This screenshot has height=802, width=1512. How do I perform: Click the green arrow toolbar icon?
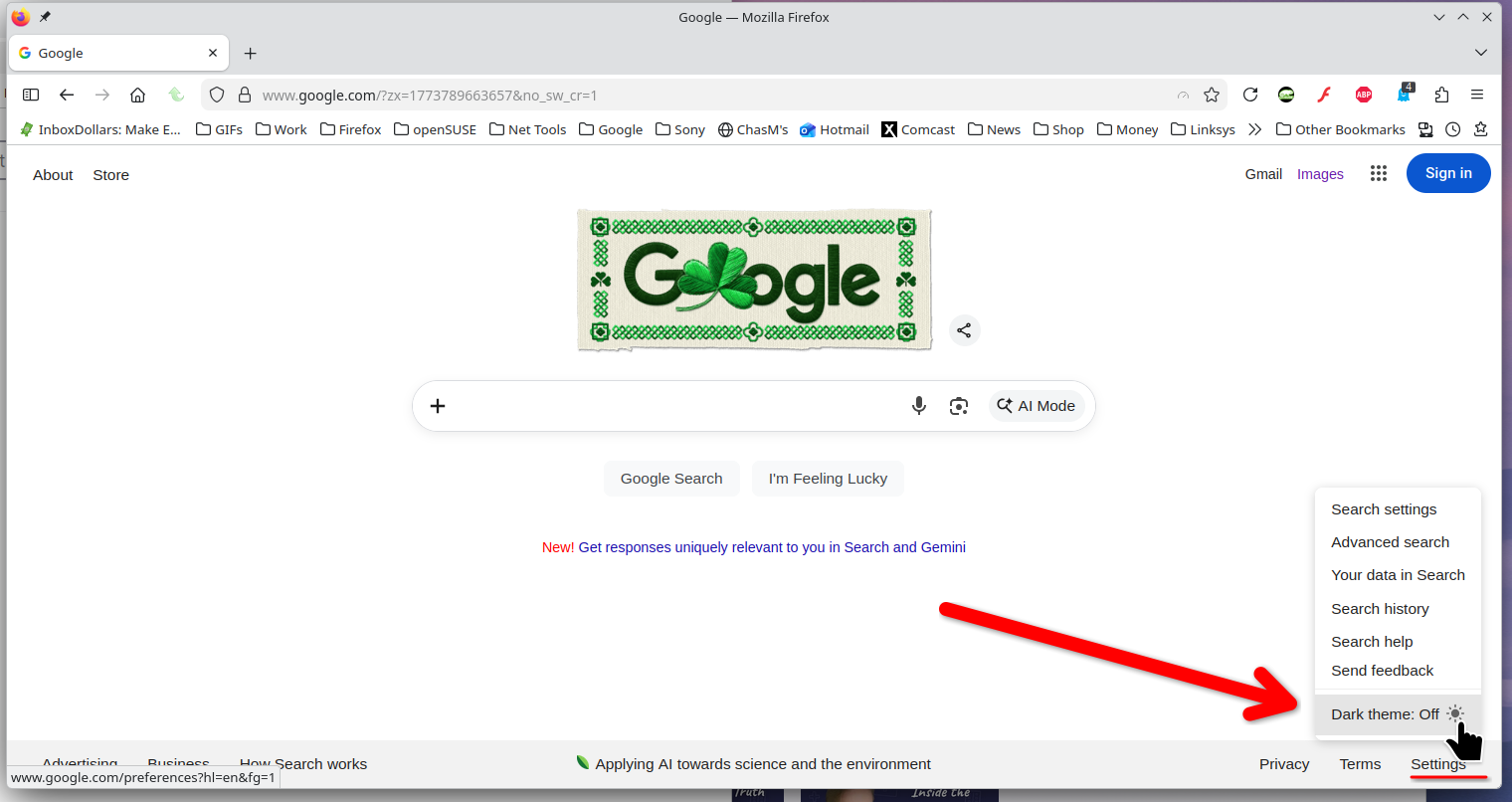176,95
